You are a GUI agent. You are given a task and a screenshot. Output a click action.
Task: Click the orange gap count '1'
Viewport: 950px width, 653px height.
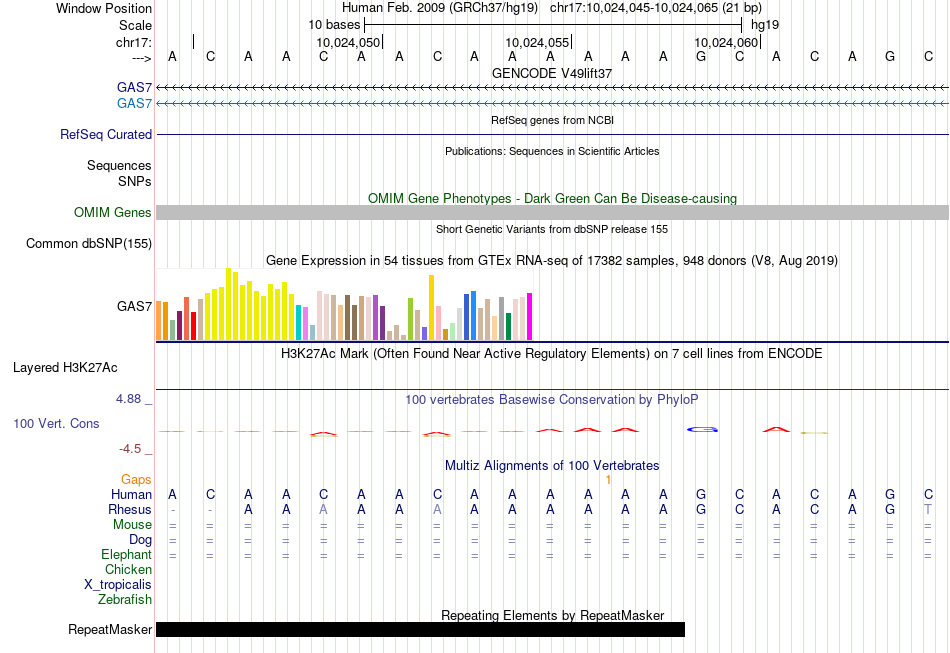[x=608, y=480]
